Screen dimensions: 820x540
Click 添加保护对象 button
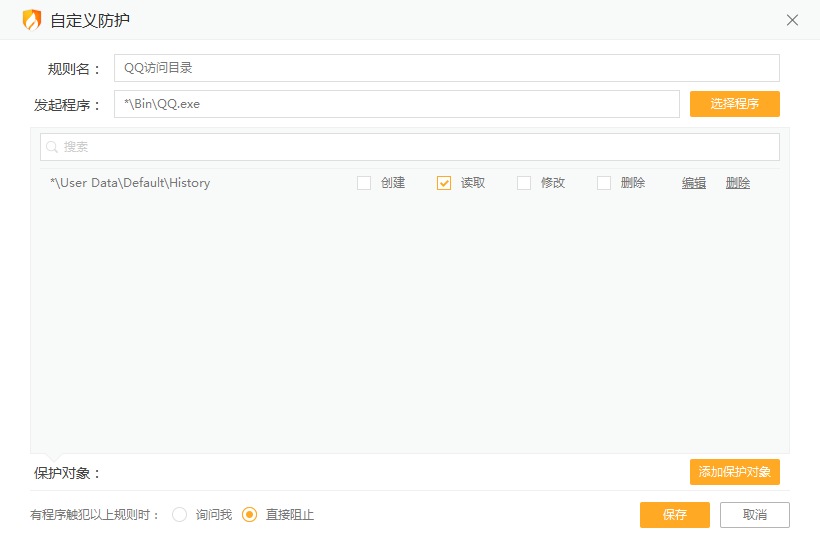pyautogui.click(x=735, y=472)
